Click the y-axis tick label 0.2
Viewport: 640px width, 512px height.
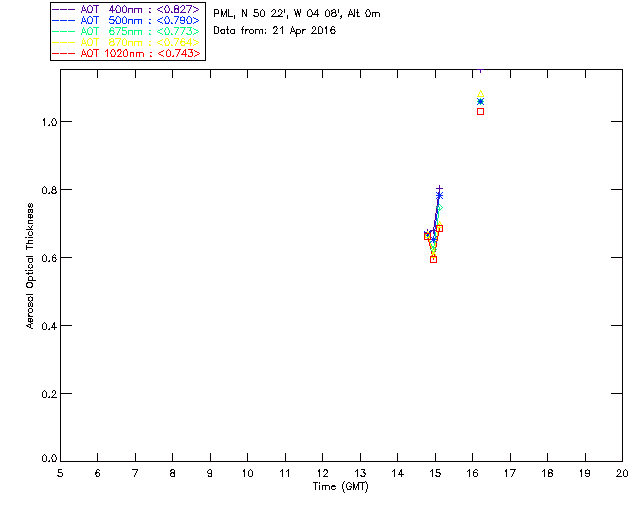pos(49,394)
